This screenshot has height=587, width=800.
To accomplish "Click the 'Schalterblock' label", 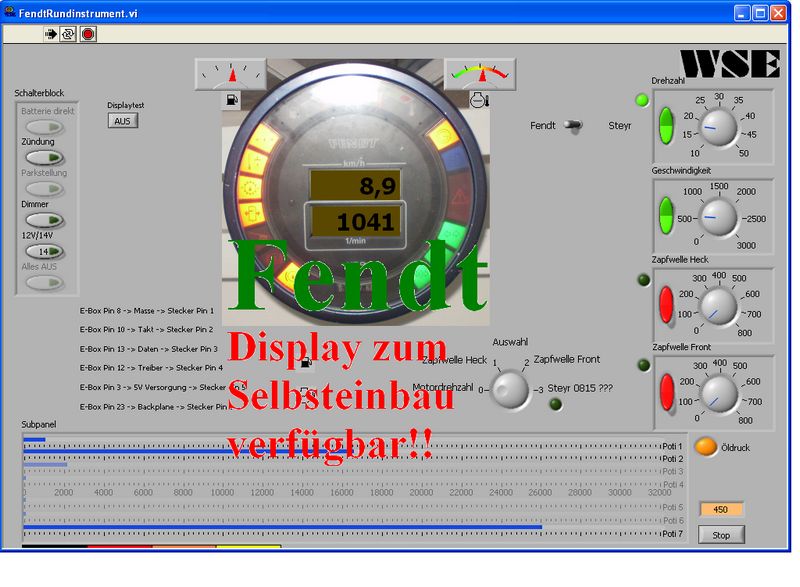I will [x=39, y=93].
